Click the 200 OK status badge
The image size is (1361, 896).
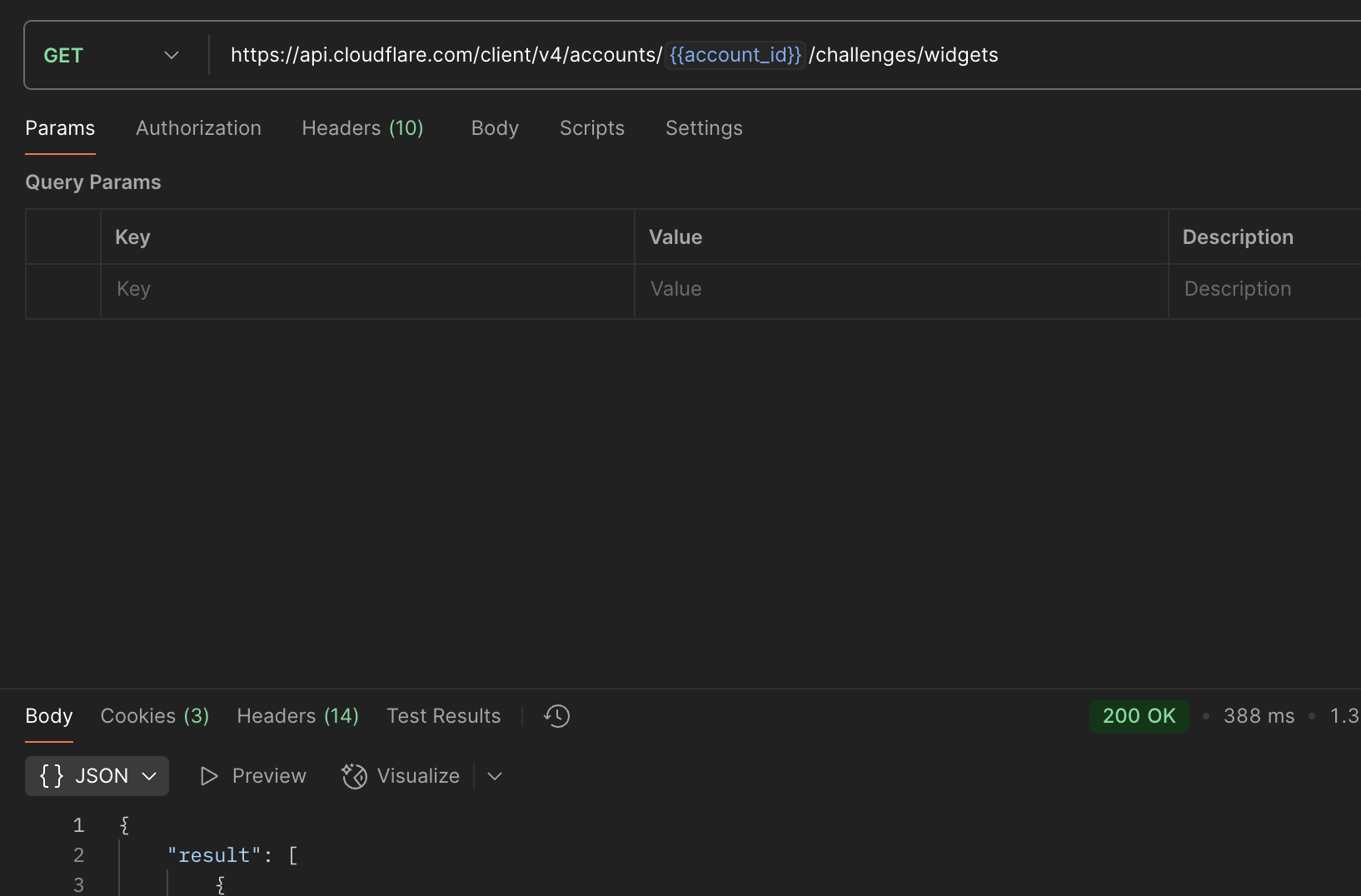click(x=1139, y=716)
